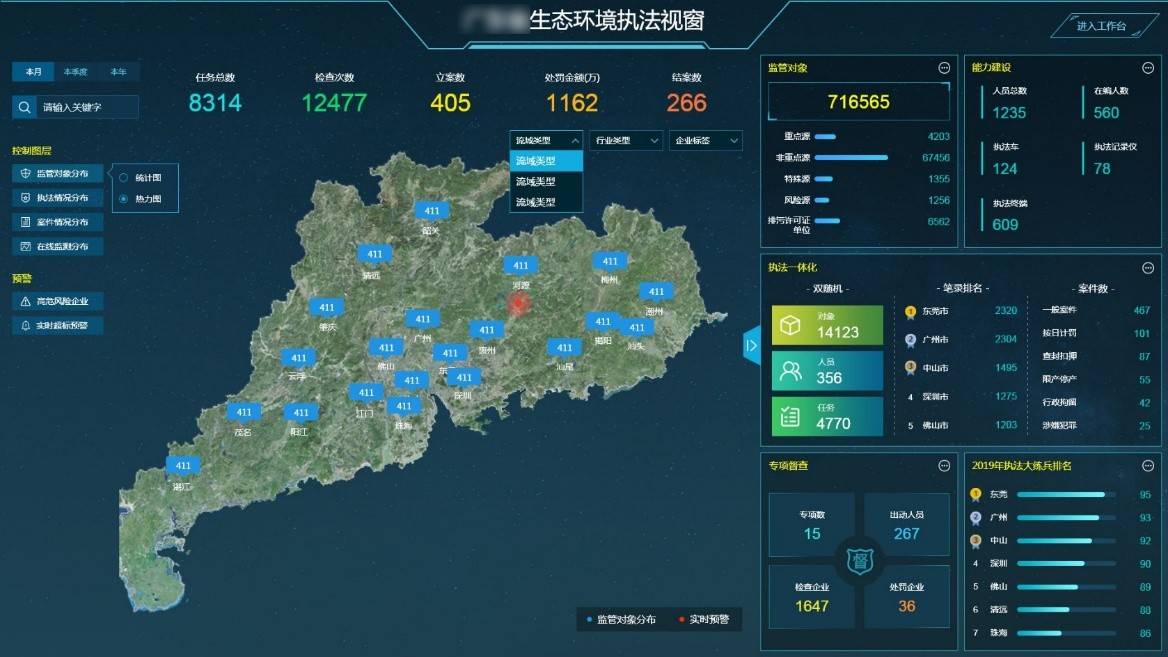Switch to the 本季度 tab

75,72
